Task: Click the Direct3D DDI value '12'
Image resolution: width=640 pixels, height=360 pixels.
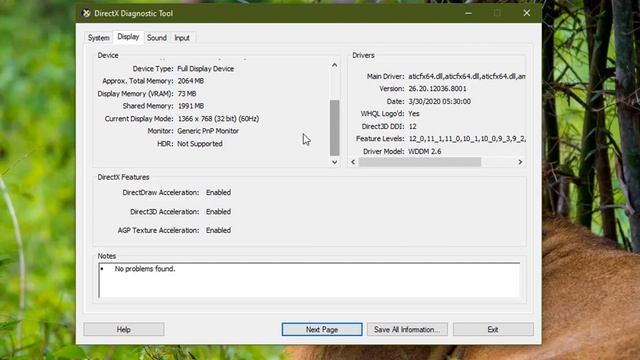Action: [x=412, y=127]
